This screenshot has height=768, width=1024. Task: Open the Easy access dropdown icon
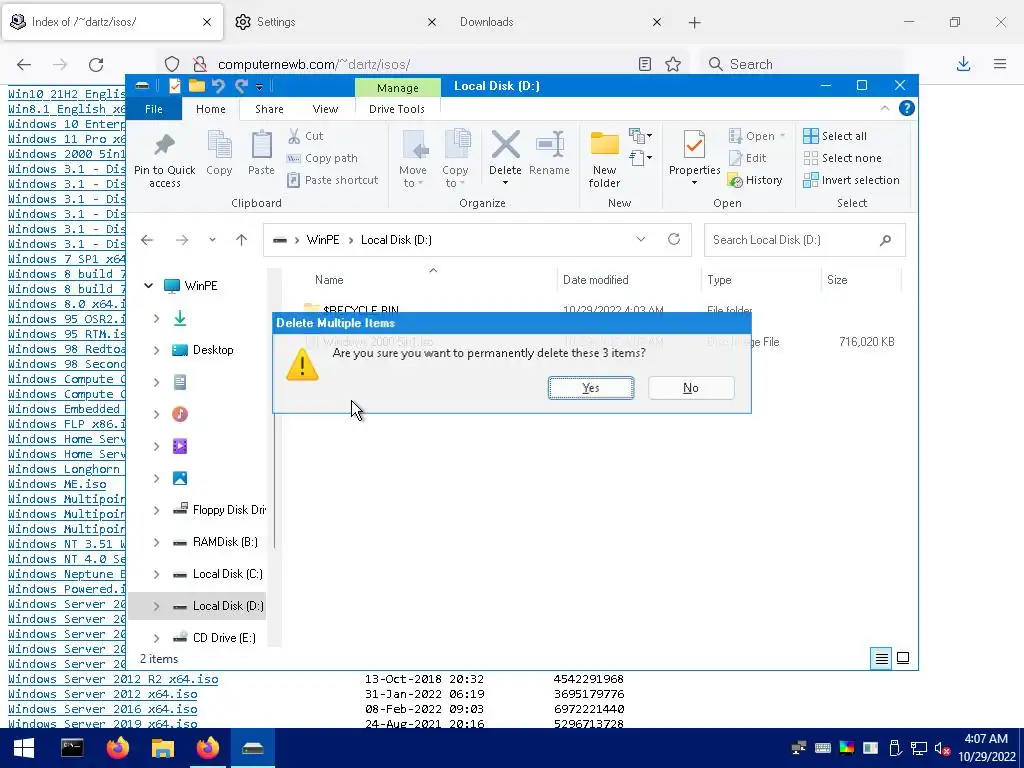[640, 157]
